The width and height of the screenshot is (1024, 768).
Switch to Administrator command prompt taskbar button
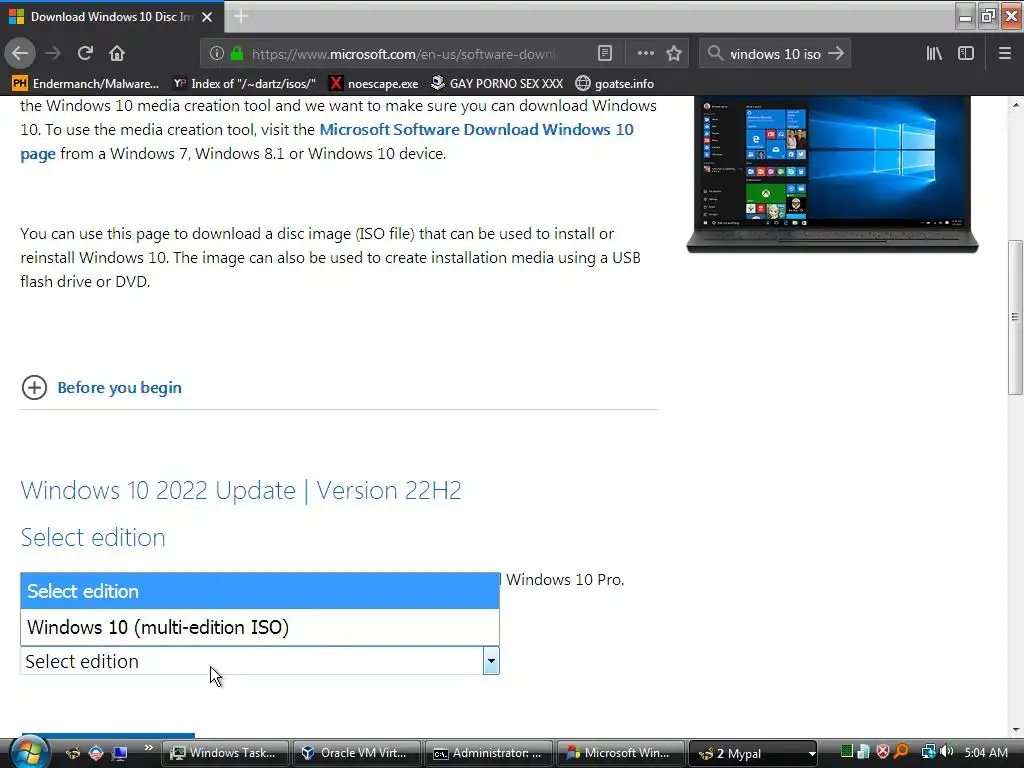[x=488, y=753]
